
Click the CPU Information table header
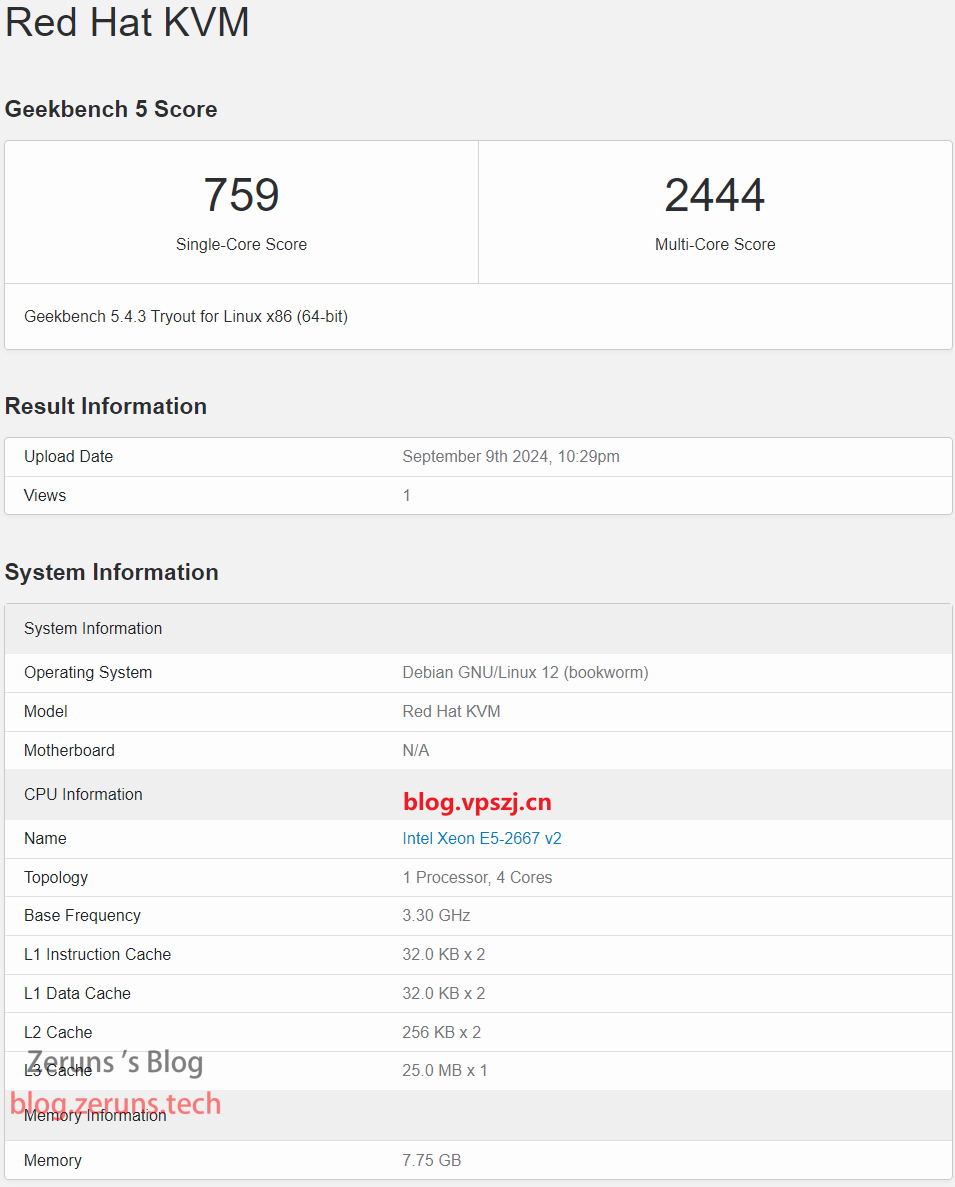coord(83,794)
